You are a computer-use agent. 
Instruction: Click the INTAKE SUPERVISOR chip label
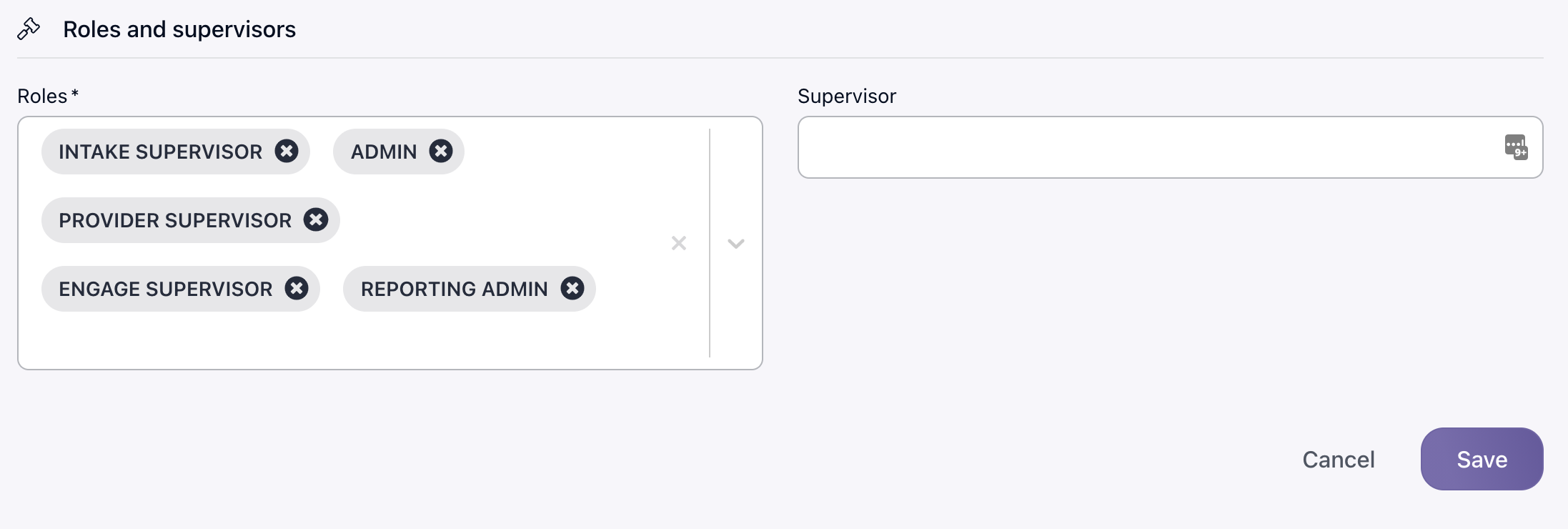pos(160,152)
